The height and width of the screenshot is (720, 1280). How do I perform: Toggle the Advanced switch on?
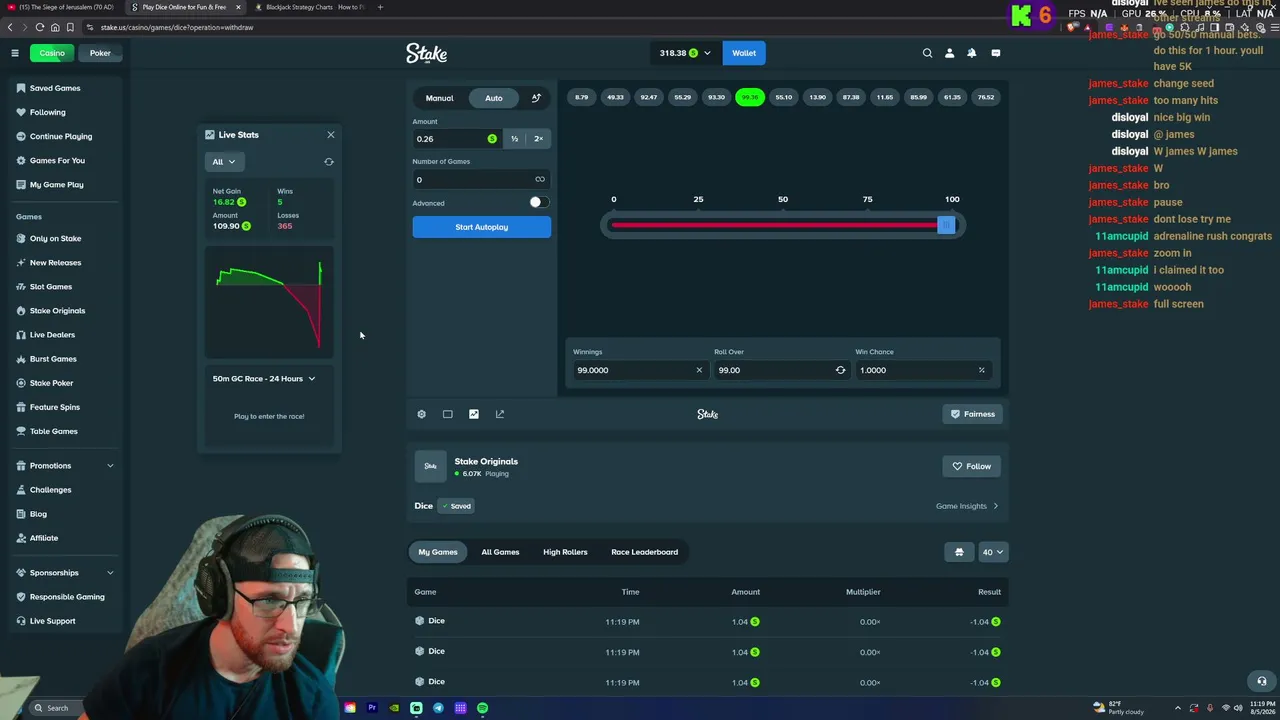539,203
